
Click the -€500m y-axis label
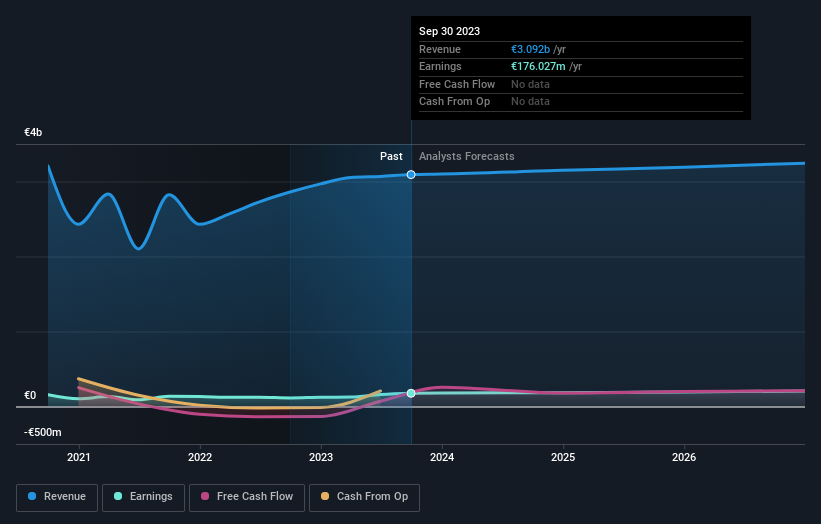[x=42, y=432]
